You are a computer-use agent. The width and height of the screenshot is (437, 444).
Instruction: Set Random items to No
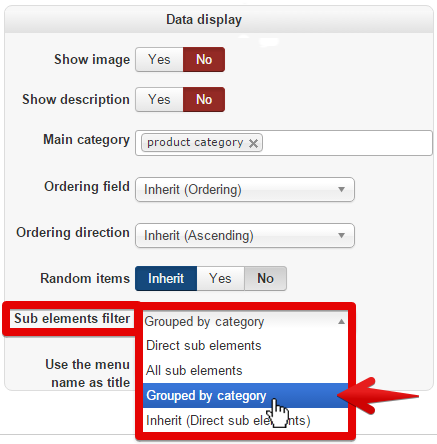[265, 278]
